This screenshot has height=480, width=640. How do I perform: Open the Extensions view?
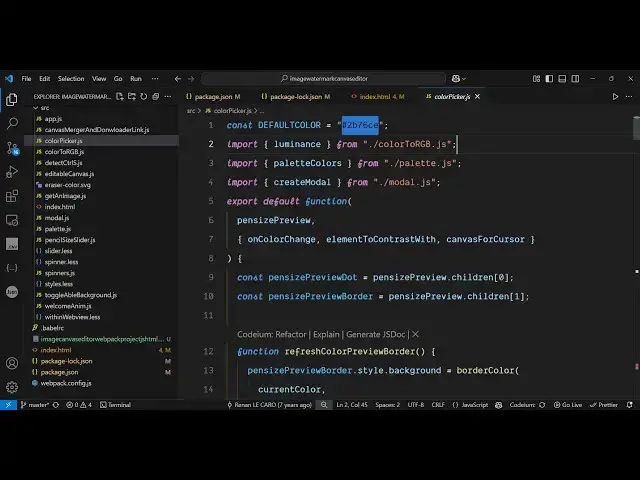(12, 196)
